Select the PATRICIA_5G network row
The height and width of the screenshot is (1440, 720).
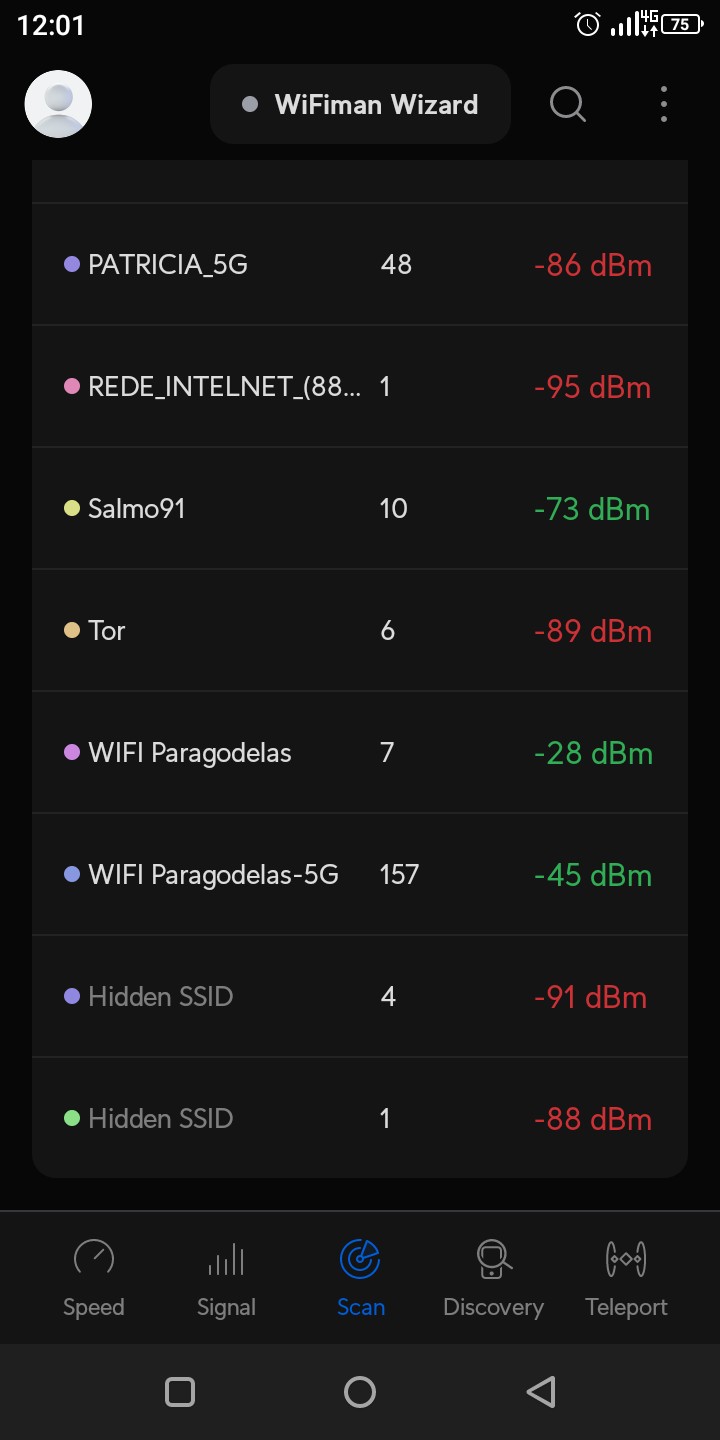(x=360, y=265)
